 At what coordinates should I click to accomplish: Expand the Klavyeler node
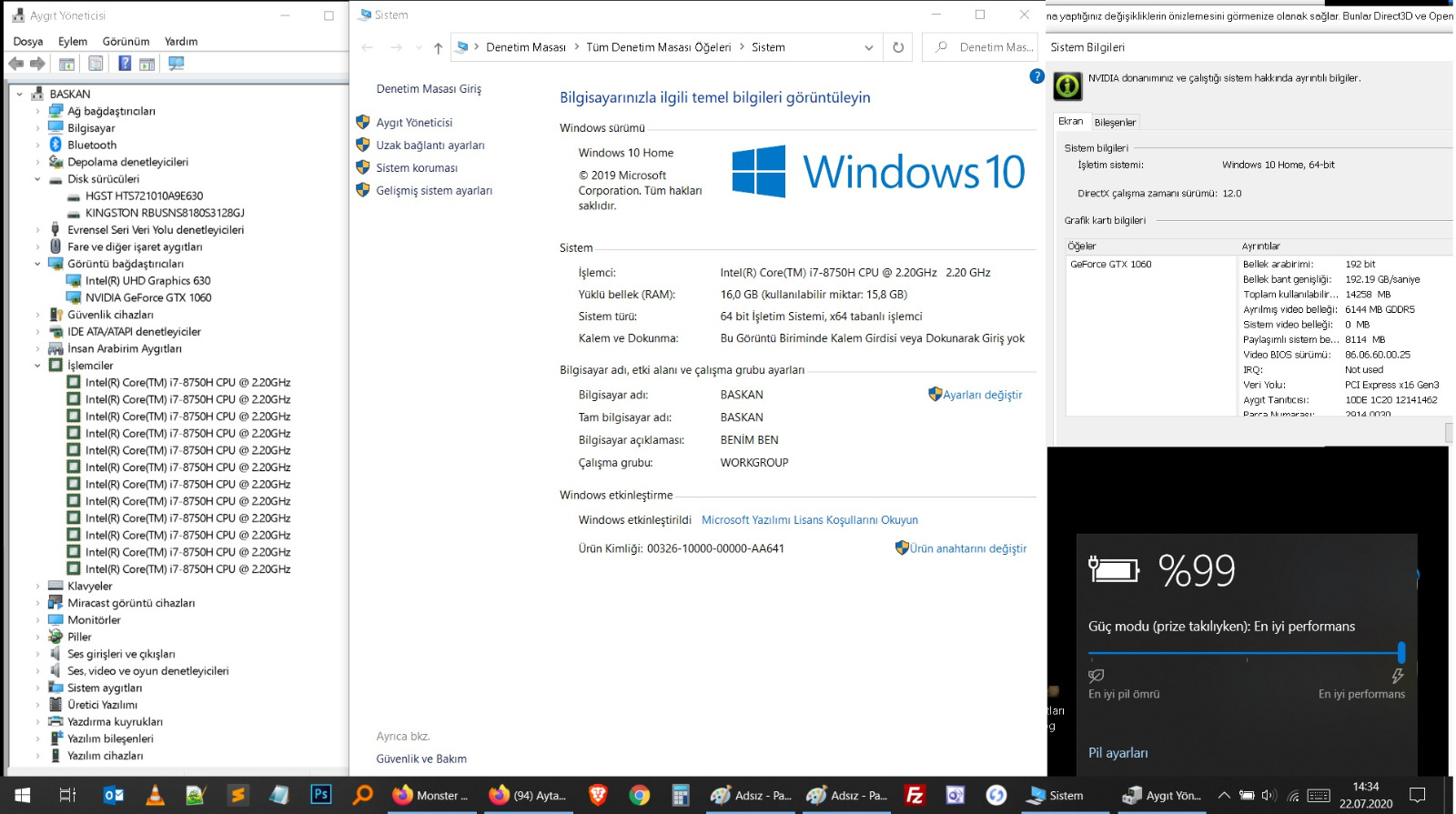pos(37,586)
